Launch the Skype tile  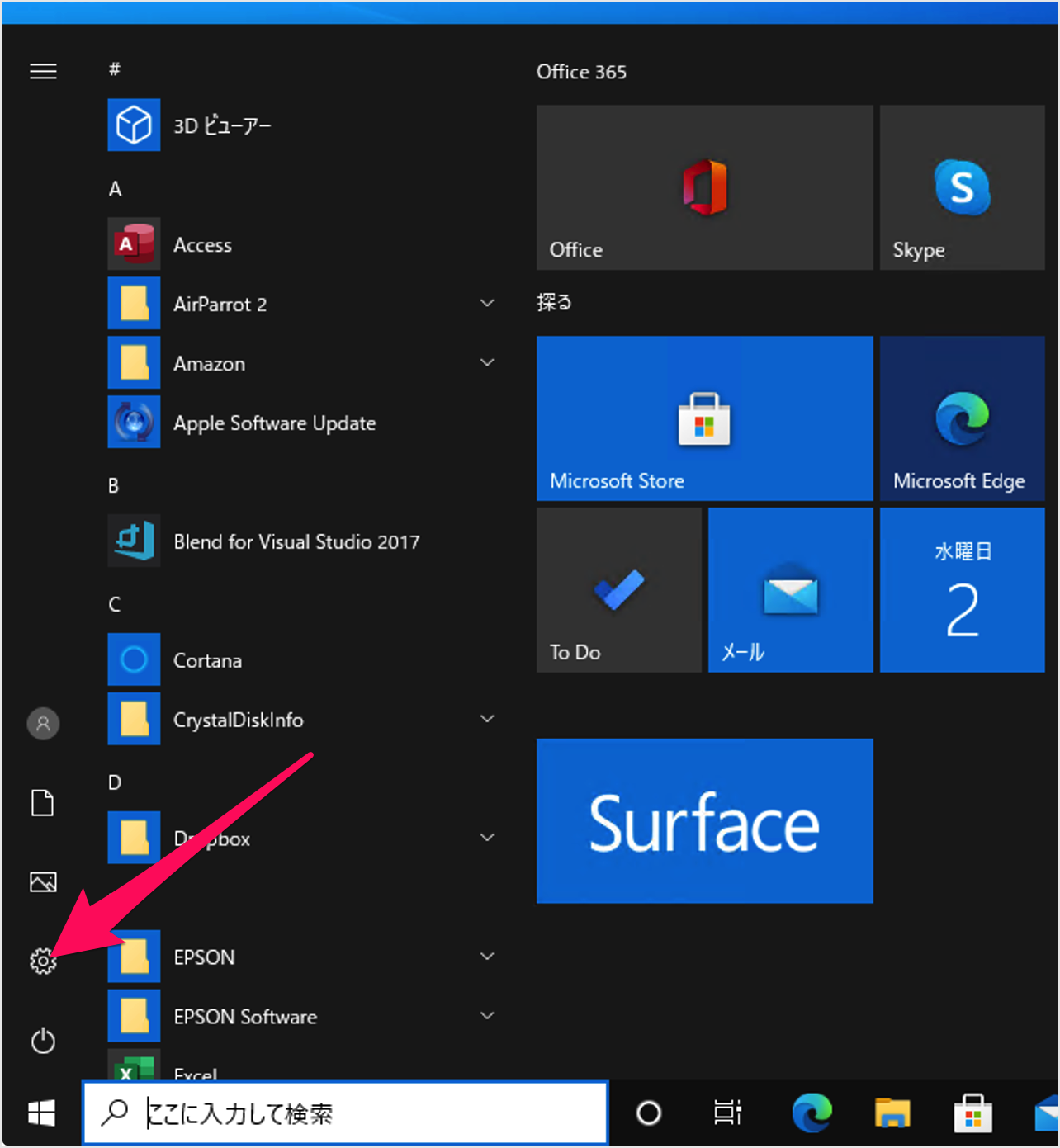961,187
